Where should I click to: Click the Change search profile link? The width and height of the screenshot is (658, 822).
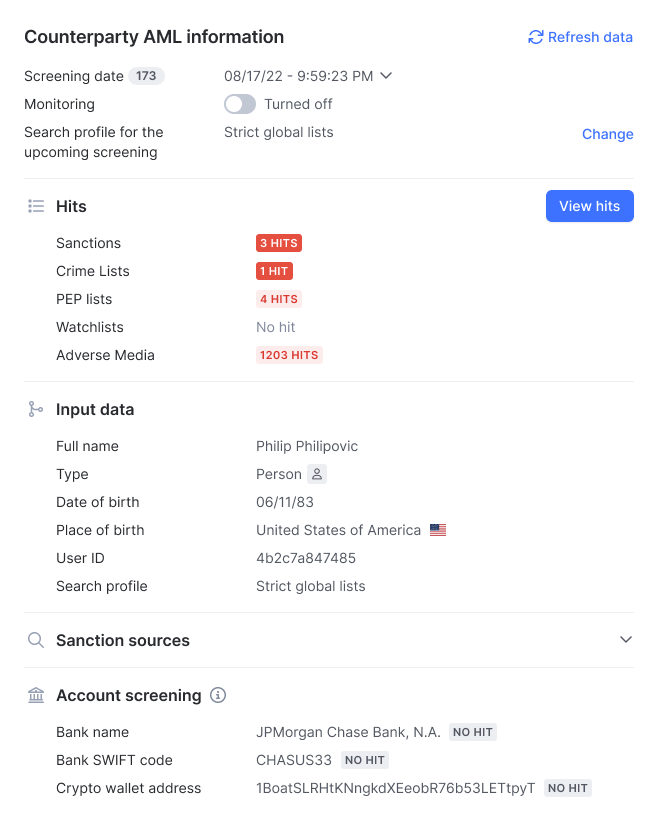pyautogui.click(x=608, y=134)
